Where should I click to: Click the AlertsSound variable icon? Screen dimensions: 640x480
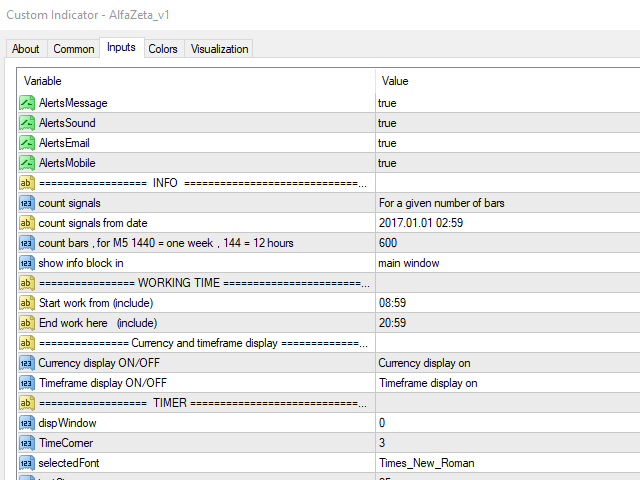pyautogui.click(x=27, y=123)
